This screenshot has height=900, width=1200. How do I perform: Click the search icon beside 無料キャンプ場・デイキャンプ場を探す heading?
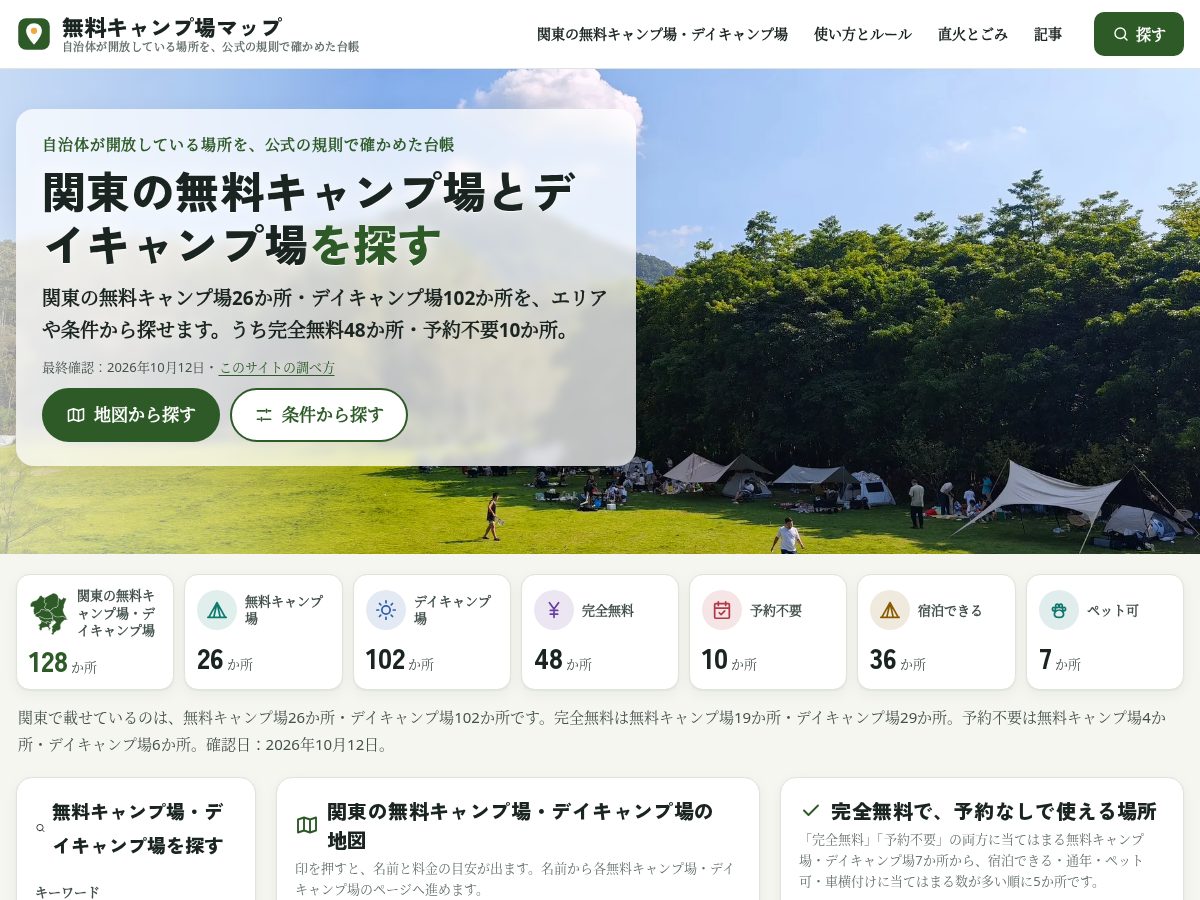click(41, 828)
